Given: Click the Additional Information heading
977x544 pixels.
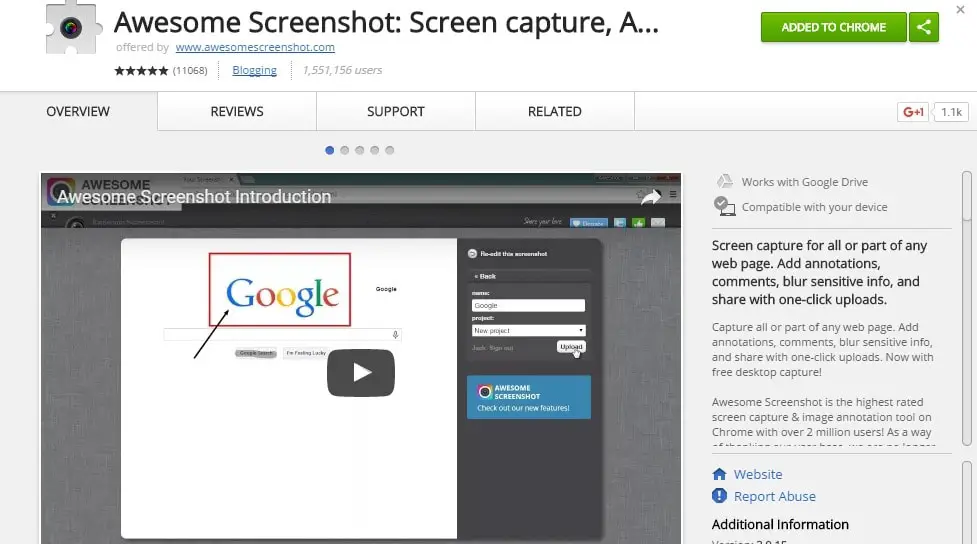Looking at the screenshot, I should [780, 525].
